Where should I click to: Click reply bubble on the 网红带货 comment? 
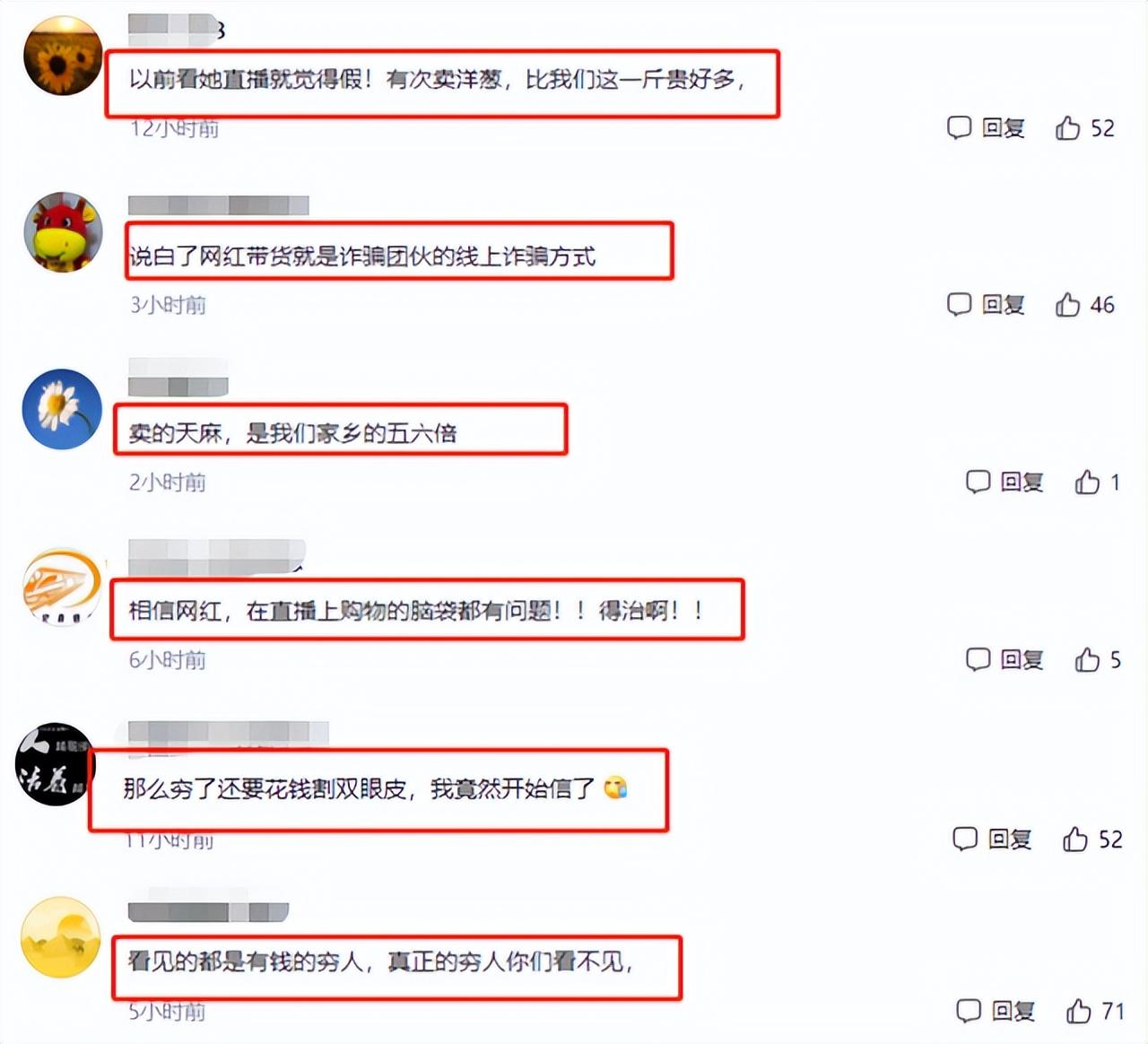(959, 305)
